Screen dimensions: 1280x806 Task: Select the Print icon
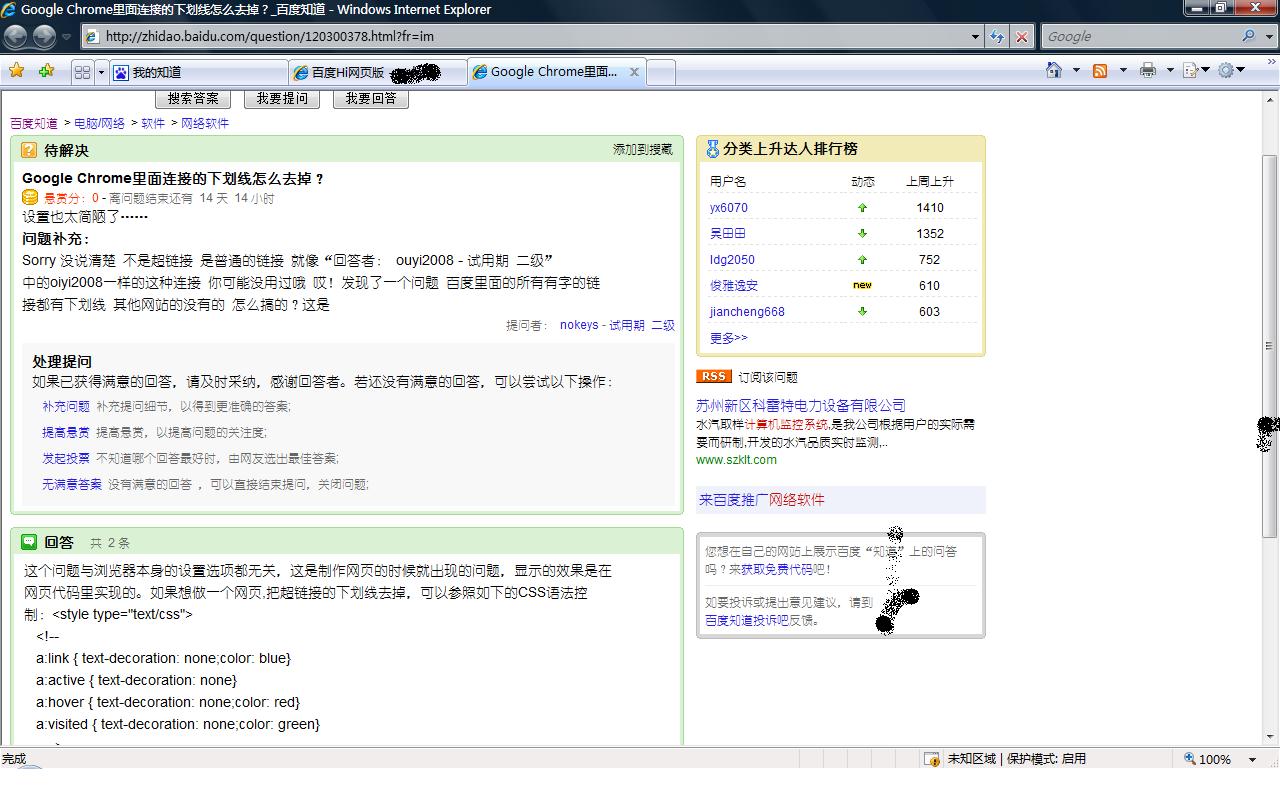tap(1148, 71)
